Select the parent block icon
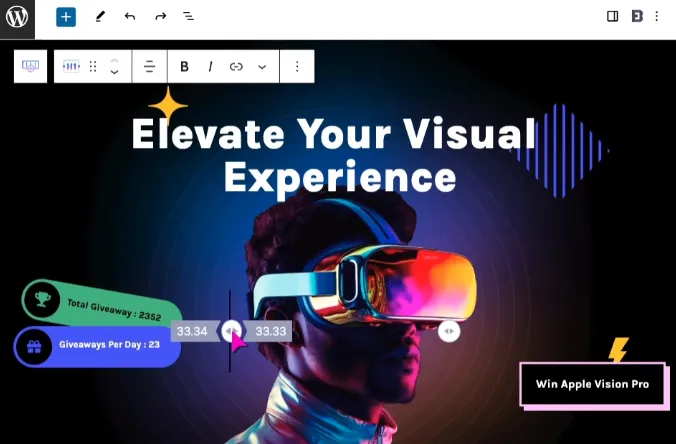Screen dimensions: 676x444 click(30, 66)
